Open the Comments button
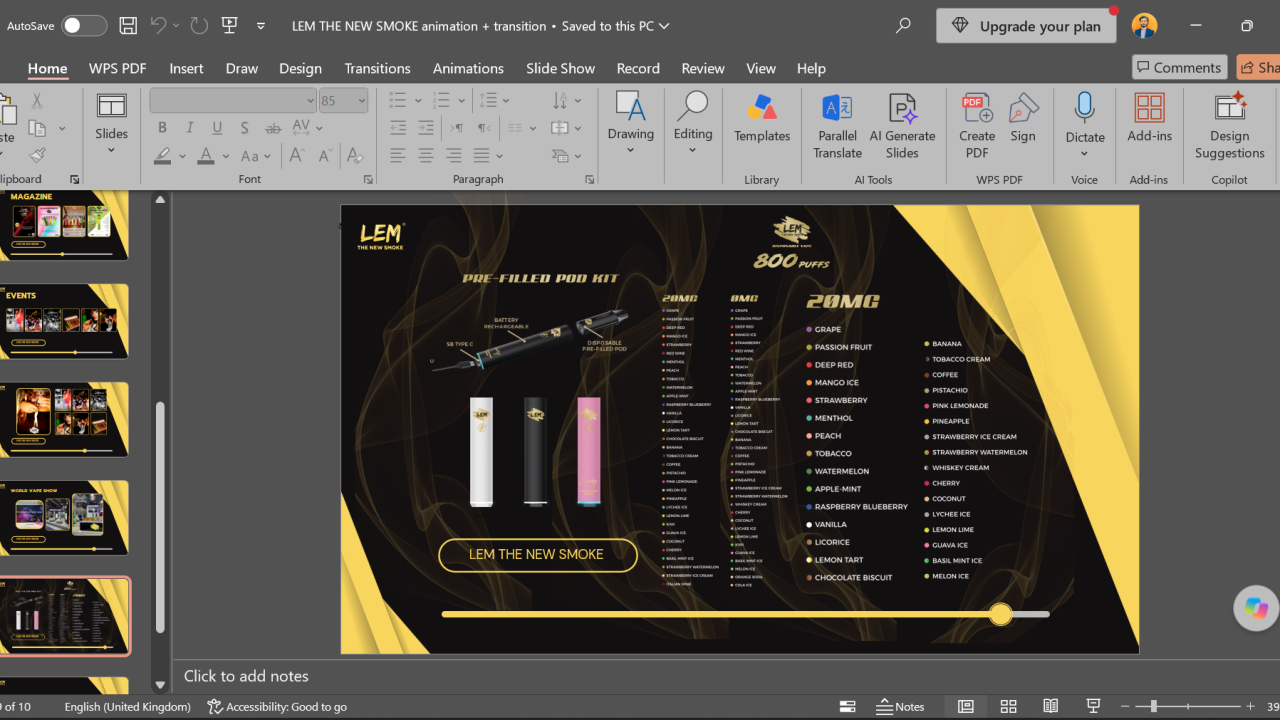The width and height of the screenshot is (1280, 720). (1180, 67)
